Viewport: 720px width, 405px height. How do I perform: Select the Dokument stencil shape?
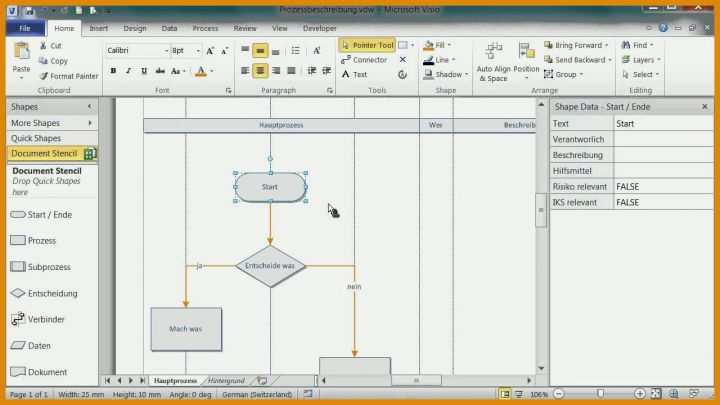(x=39, y=372)
